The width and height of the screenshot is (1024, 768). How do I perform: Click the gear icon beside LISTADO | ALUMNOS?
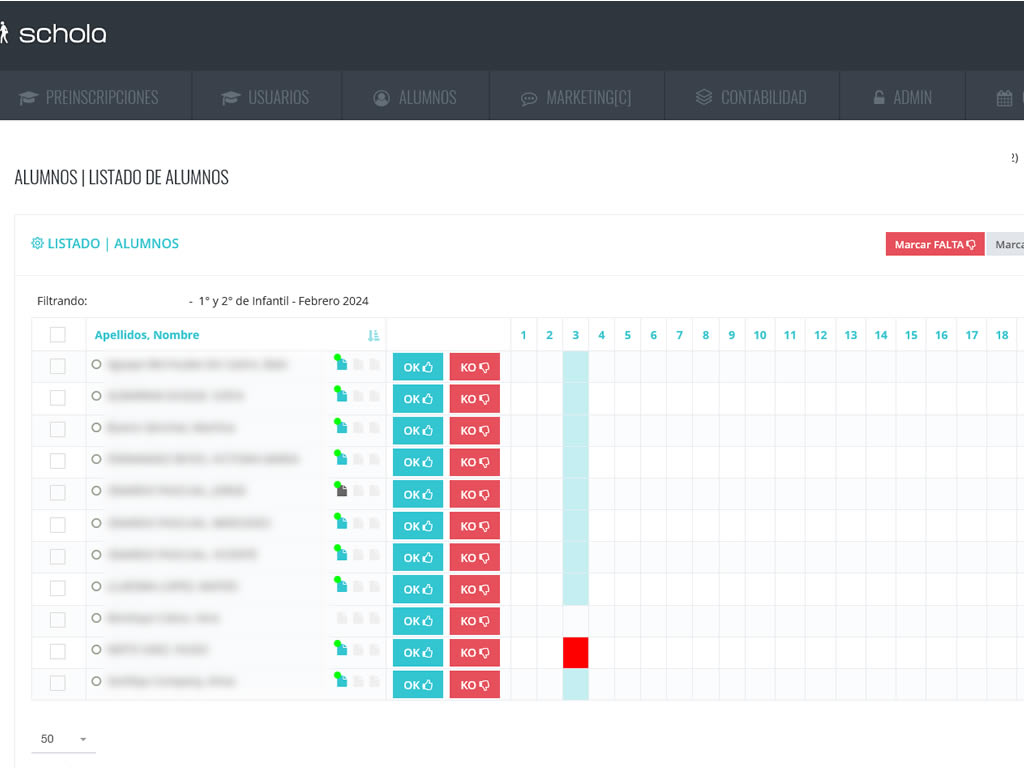[37, 243]
